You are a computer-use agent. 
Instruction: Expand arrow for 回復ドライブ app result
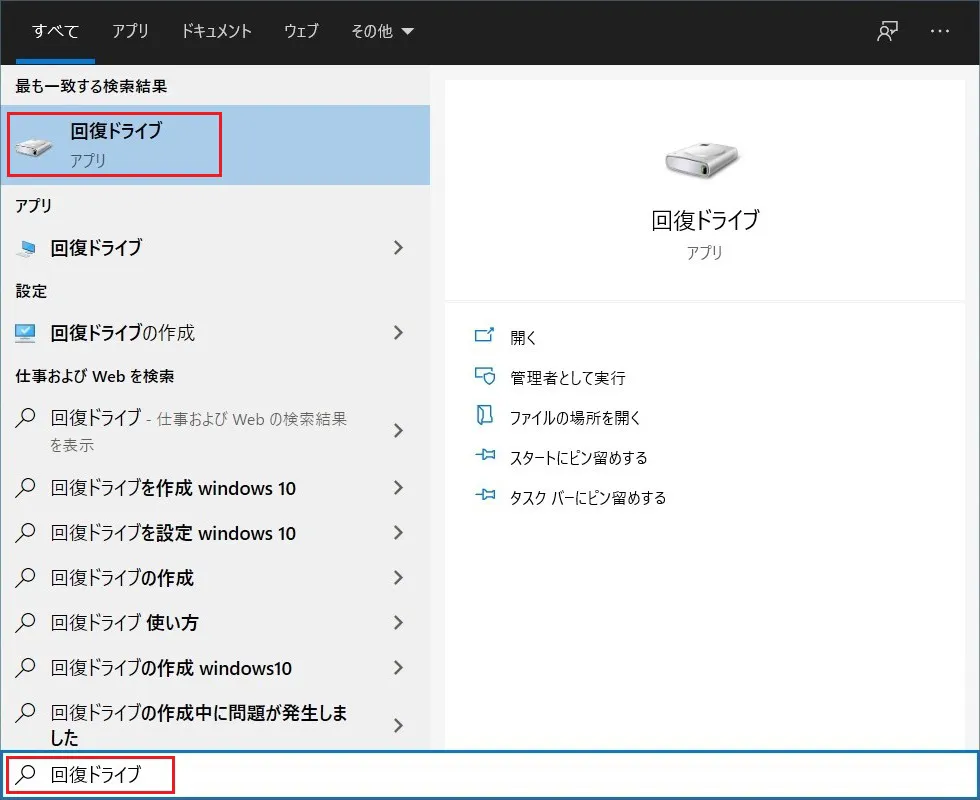click(x=398, y=248)
